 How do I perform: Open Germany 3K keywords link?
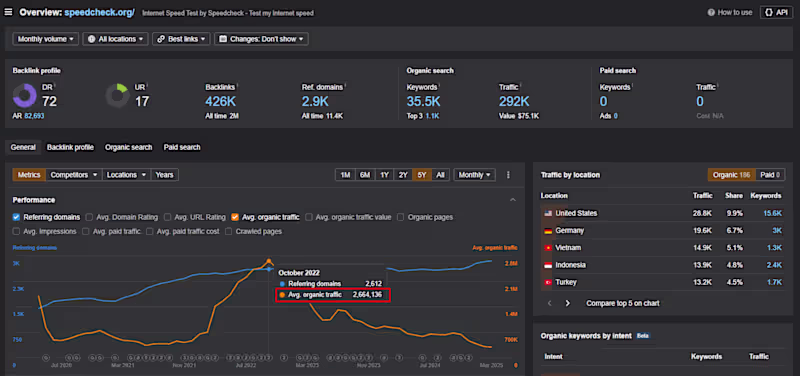point(777,231)
